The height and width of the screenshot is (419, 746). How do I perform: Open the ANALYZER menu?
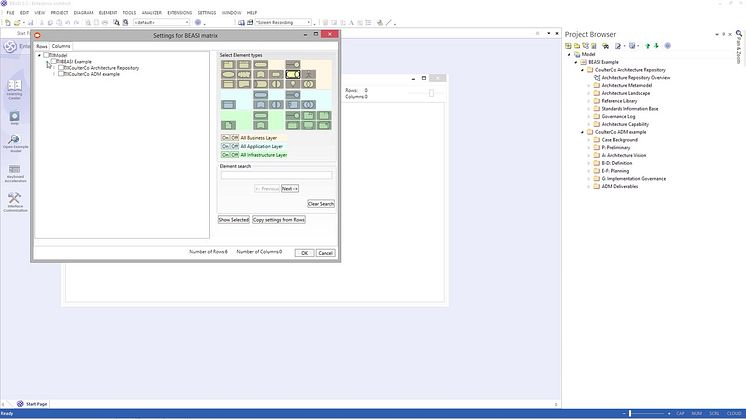pos(152,13)
